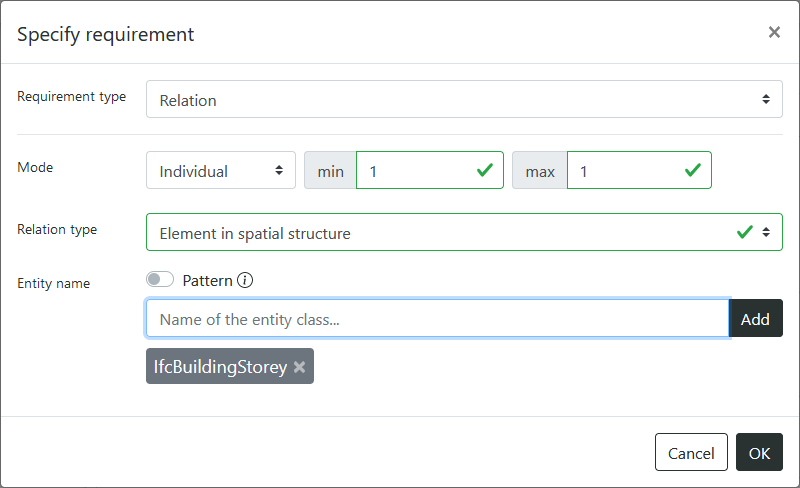Click the green checkmark in the min field

[x=485, y=170]
